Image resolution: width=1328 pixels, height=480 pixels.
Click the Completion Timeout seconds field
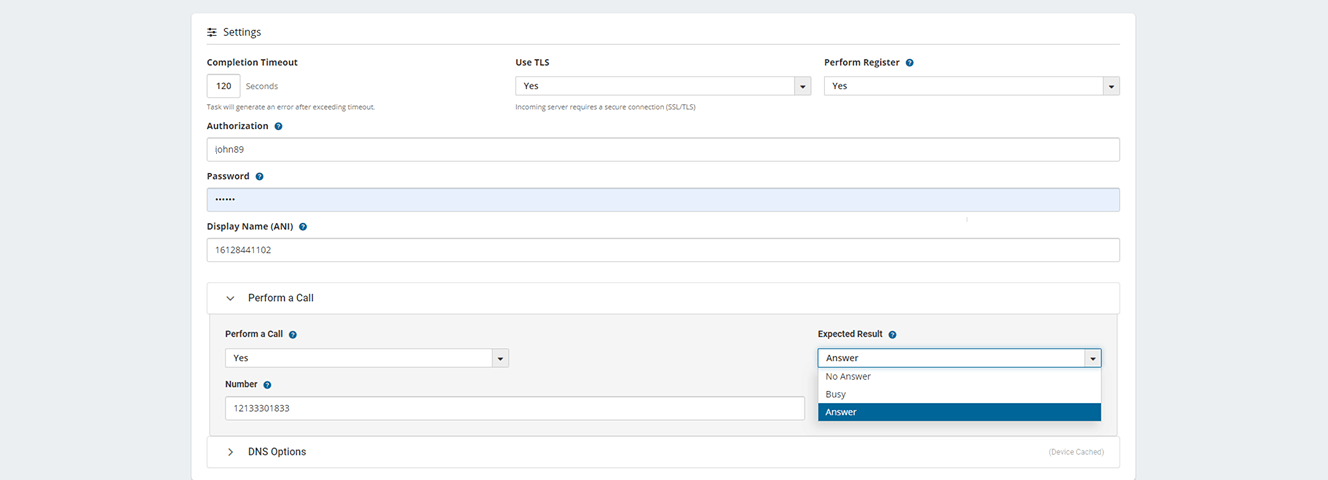coord(224,86)
